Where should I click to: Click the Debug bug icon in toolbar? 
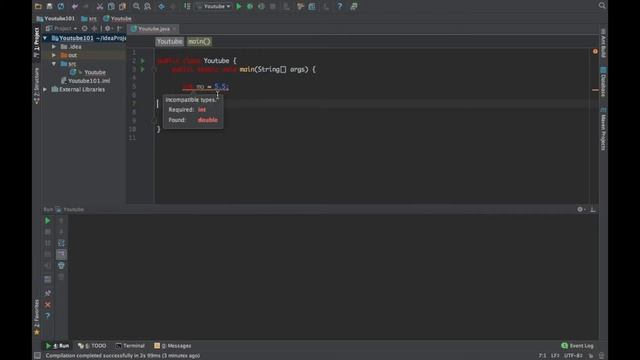click(250, 6)
